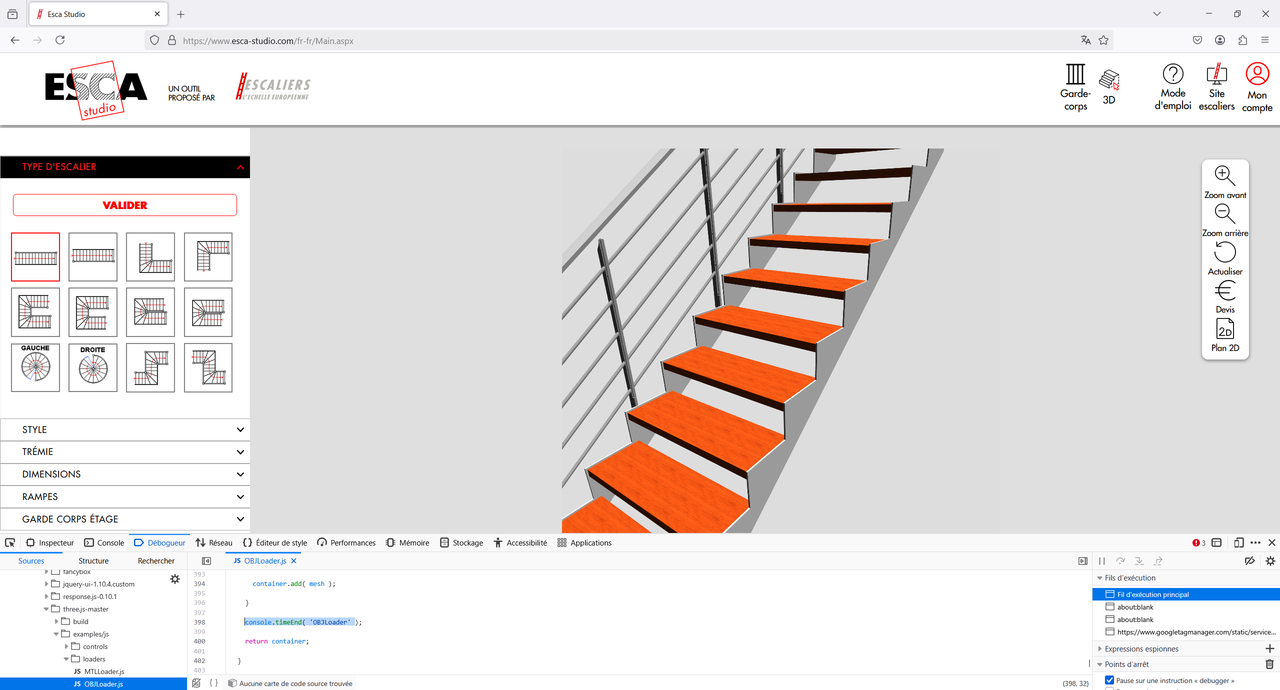Collapse the three.js-master folder
The image size is (1280, 690).
(46, 609)
